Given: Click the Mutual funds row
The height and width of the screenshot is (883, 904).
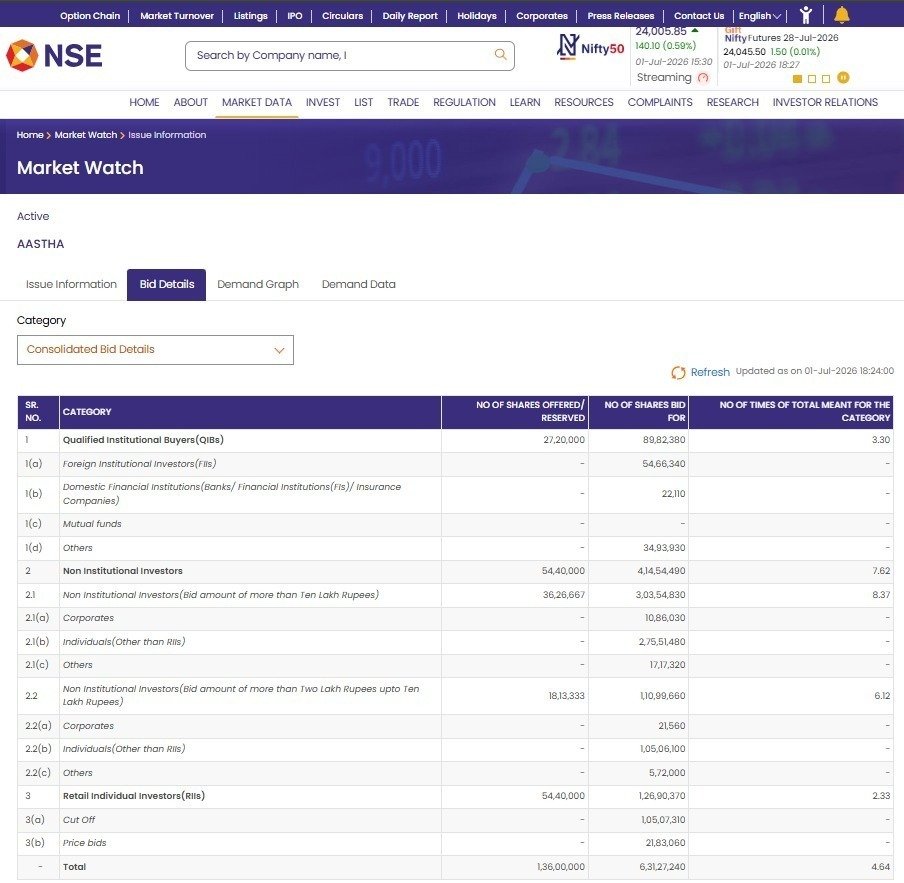Looking at the screenshot, I should click(455, 524).
